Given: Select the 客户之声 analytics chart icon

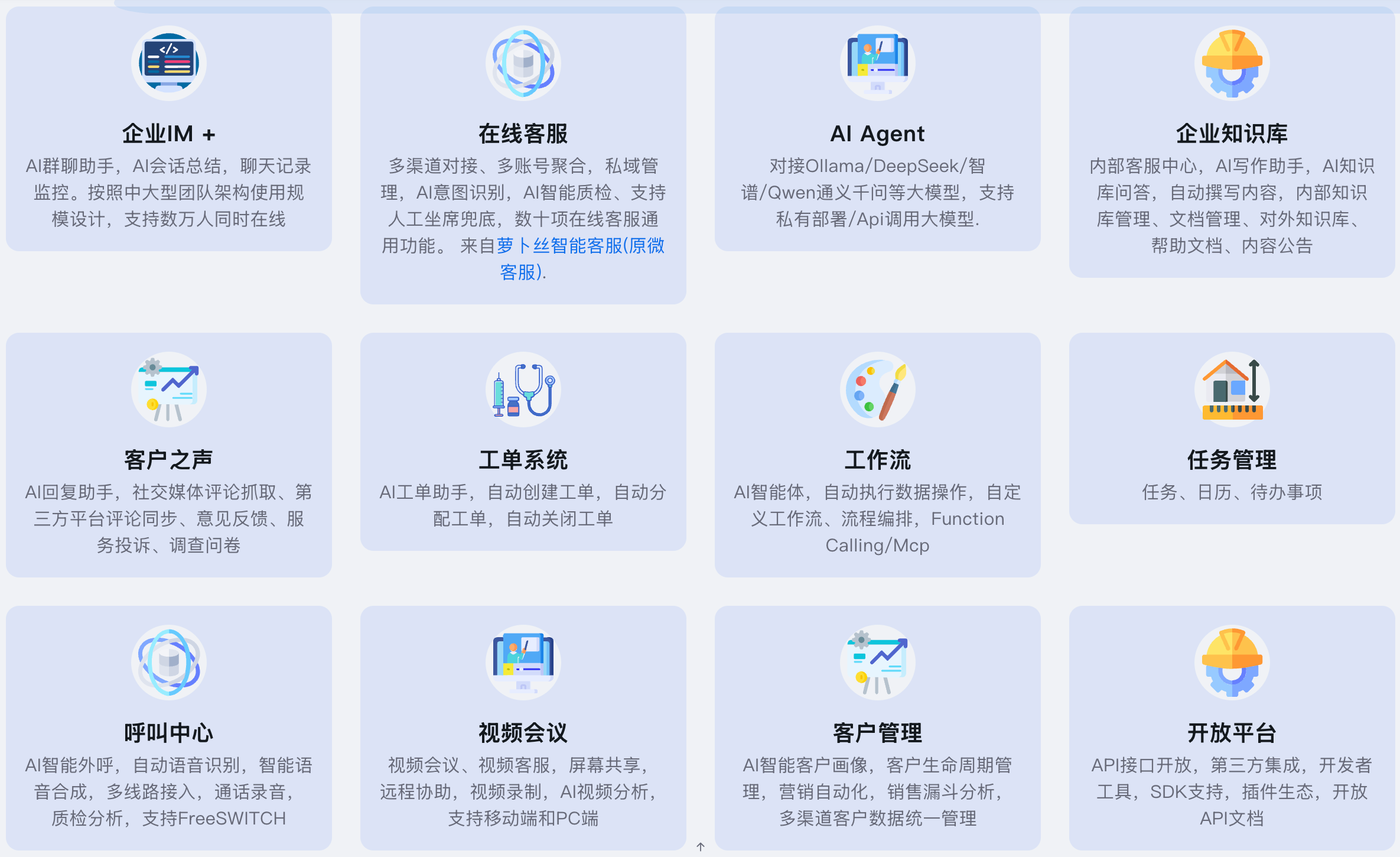Looking at the screenshot, I should pos(168,389).
